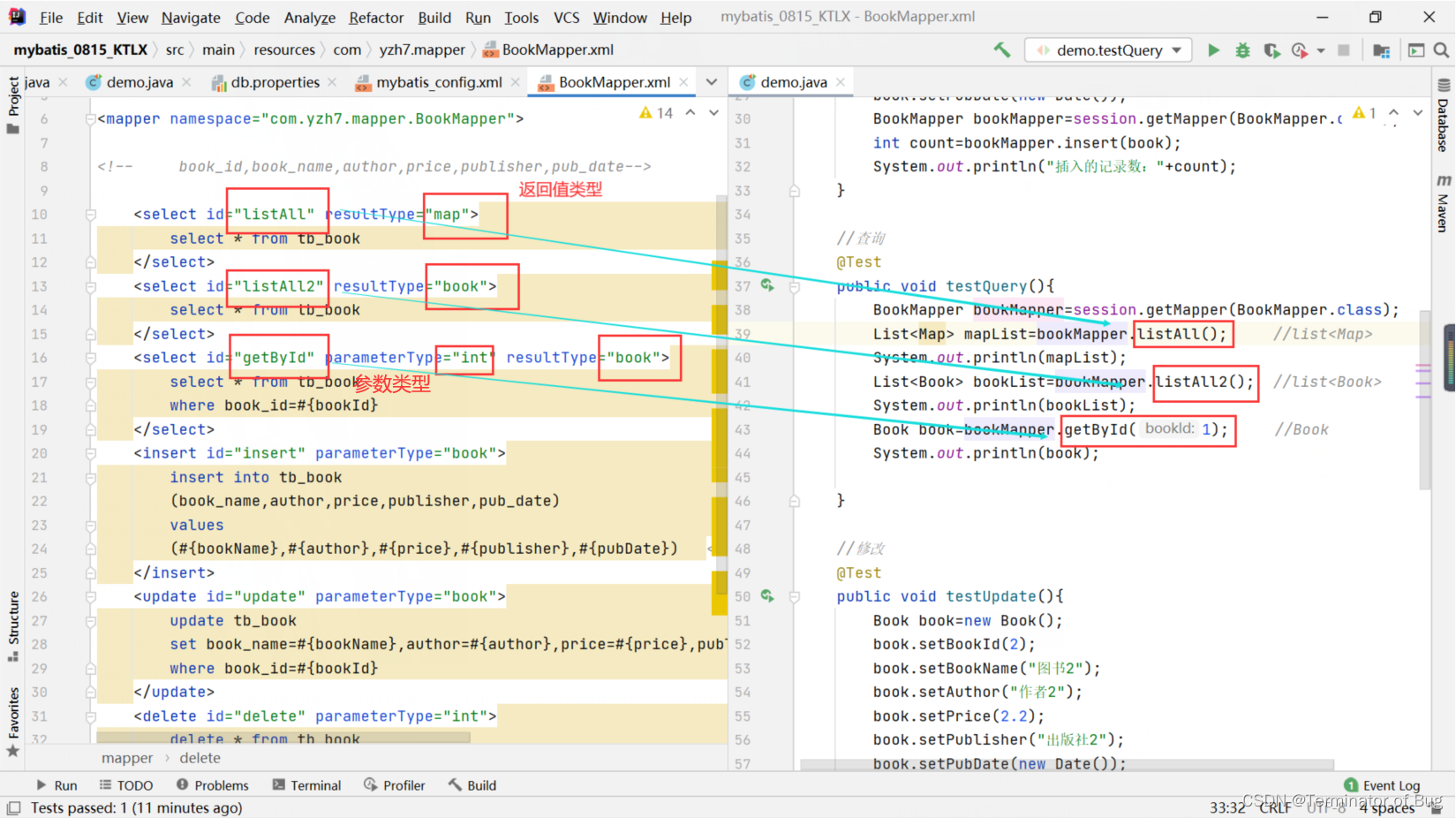Open the File menu

[x=51, y=18]
